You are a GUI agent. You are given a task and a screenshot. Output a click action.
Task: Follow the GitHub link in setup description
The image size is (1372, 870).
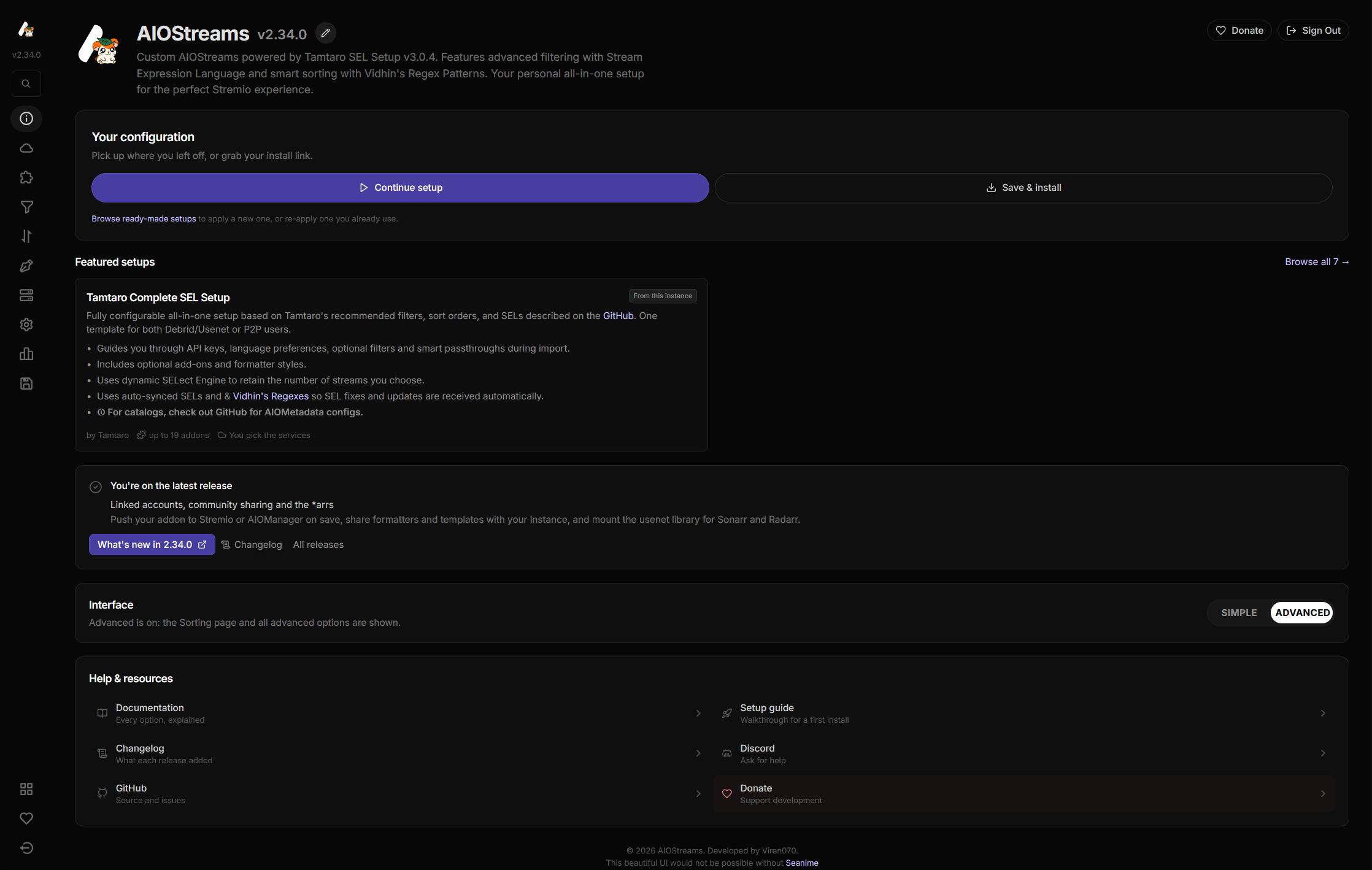click(618, 316)
